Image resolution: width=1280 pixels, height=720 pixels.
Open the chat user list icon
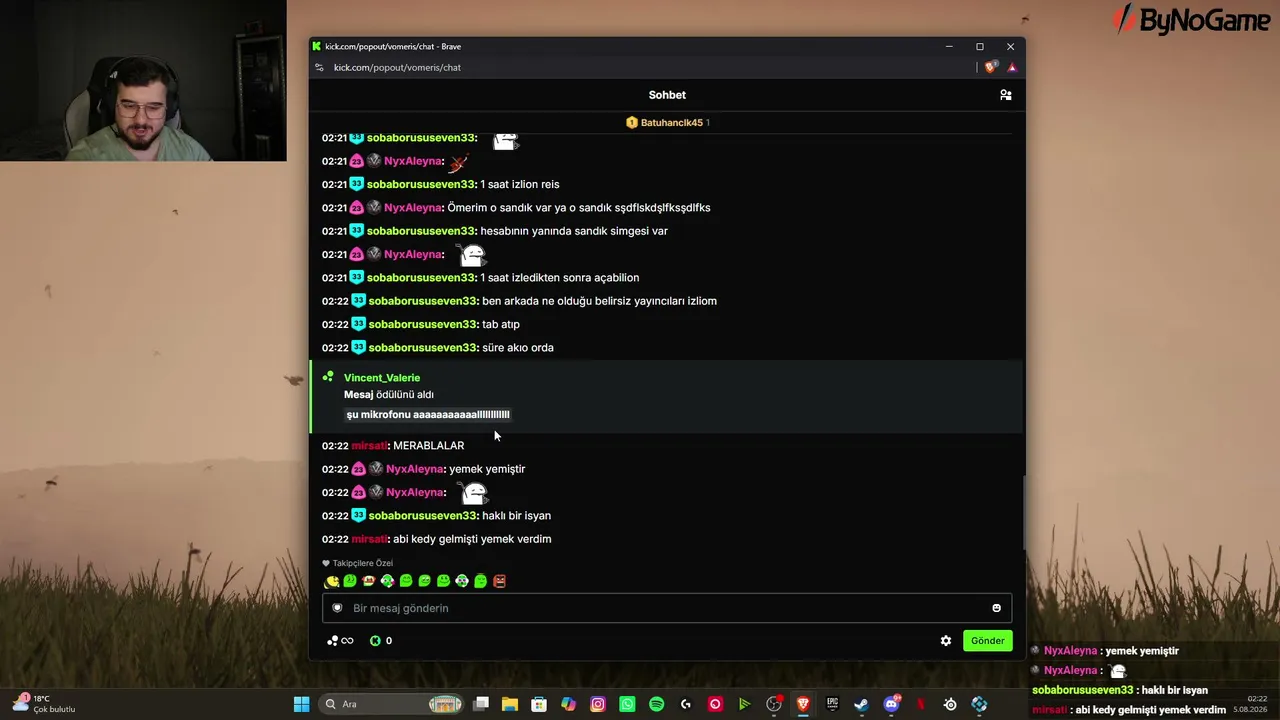(1006, 95)
